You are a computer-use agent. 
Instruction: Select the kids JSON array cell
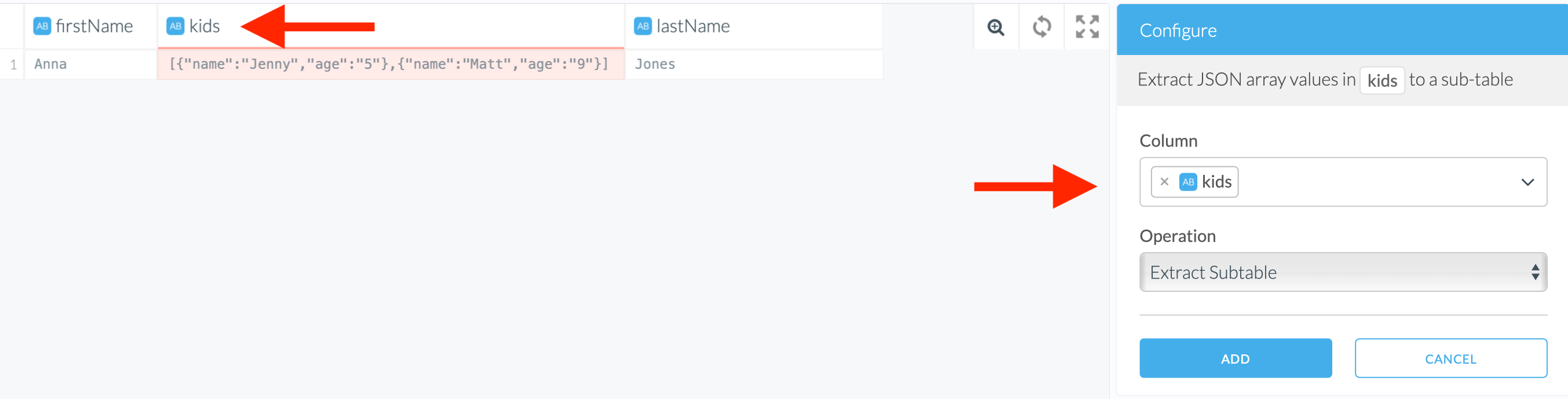[388, 64]
